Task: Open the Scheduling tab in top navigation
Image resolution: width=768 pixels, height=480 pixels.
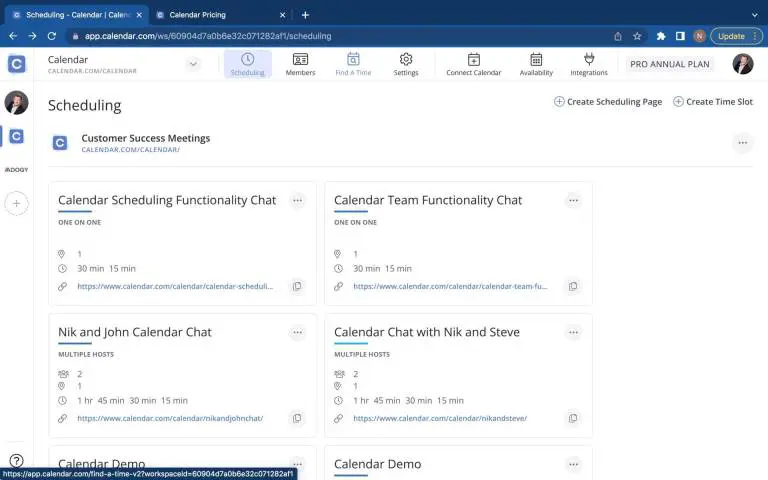Action: point(247,64)
